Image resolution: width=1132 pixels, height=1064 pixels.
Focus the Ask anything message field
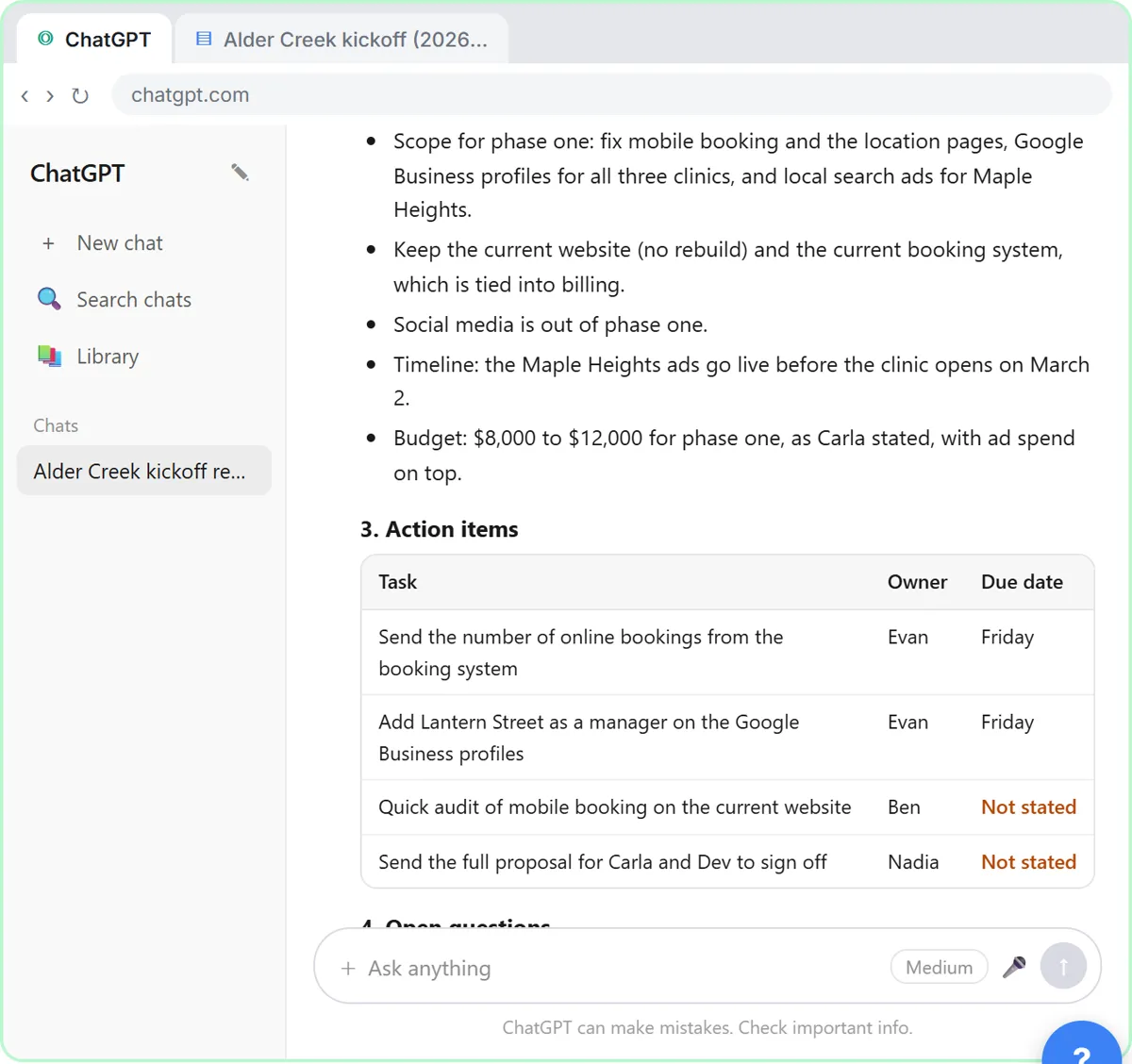pyautogui.click(x=623, y=969)
